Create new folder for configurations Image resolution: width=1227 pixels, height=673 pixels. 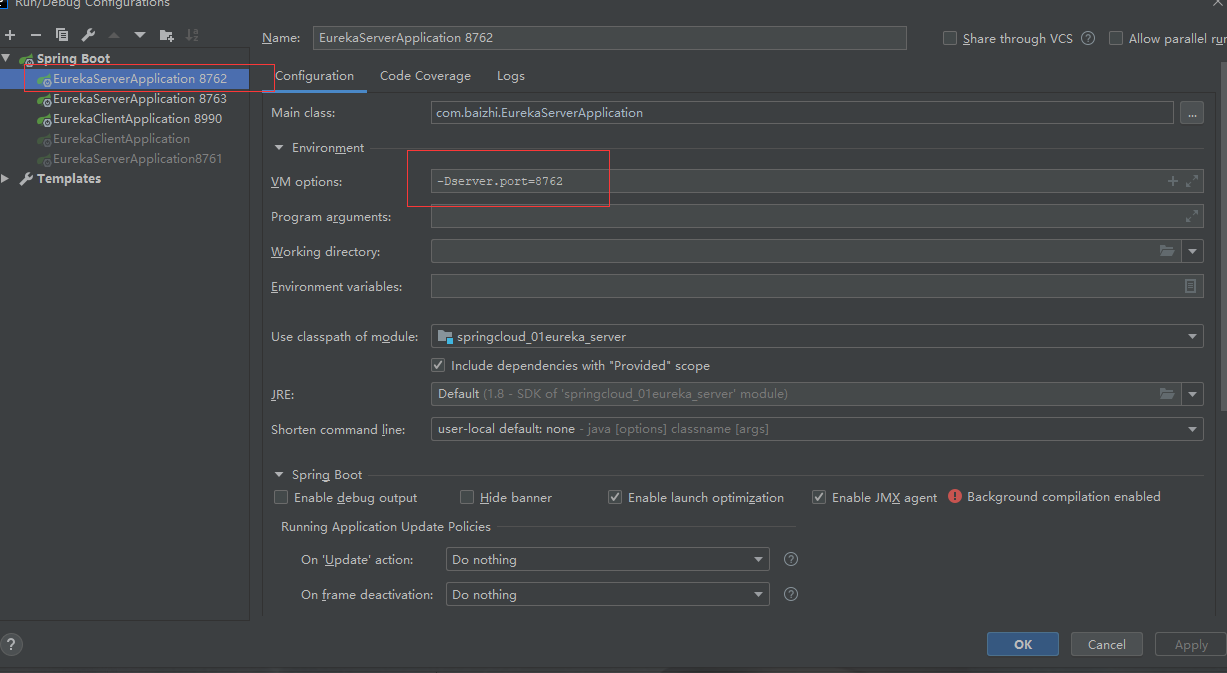tap(167, 35)
